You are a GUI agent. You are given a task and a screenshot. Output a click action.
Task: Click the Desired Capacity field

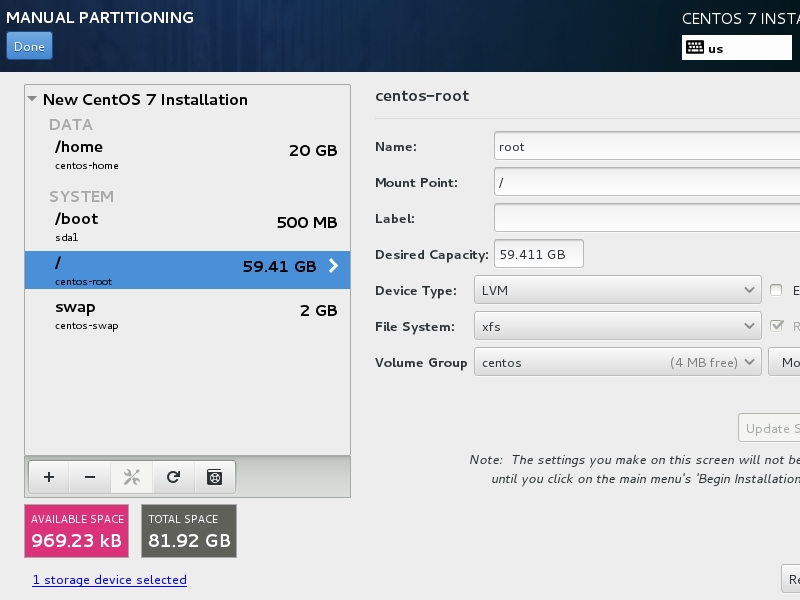[539, 254]
